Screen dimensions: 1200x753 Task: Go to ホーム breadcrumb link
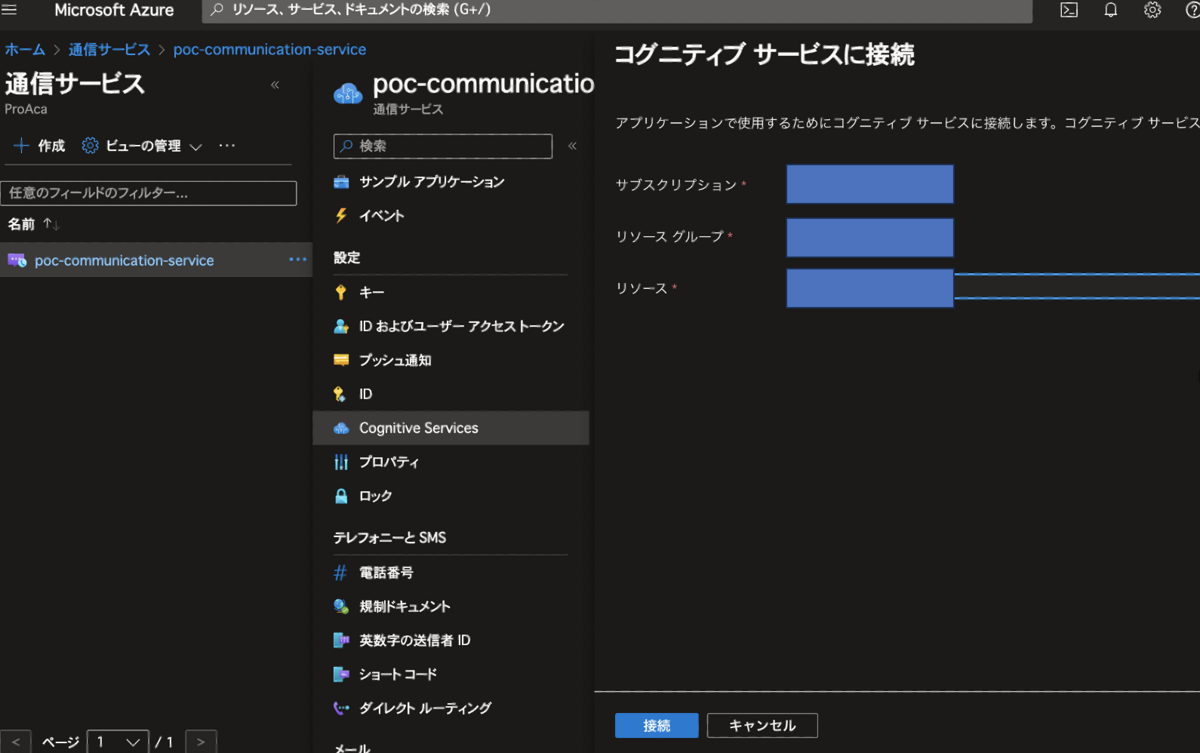pyautogui.click(x=25, y=49)
